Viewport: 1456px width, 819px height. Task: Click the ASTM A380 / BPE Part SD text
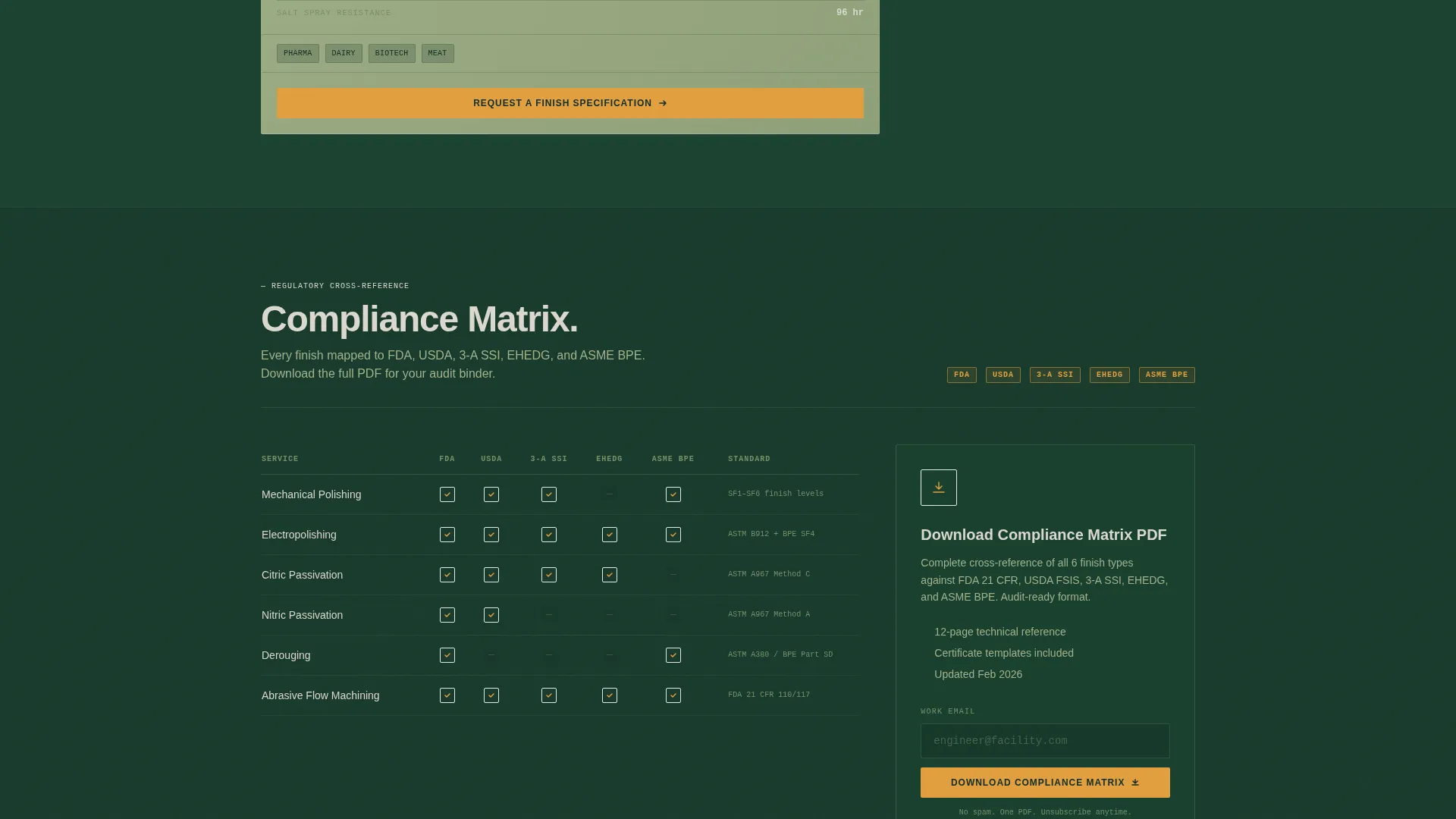tap(780, 654)
